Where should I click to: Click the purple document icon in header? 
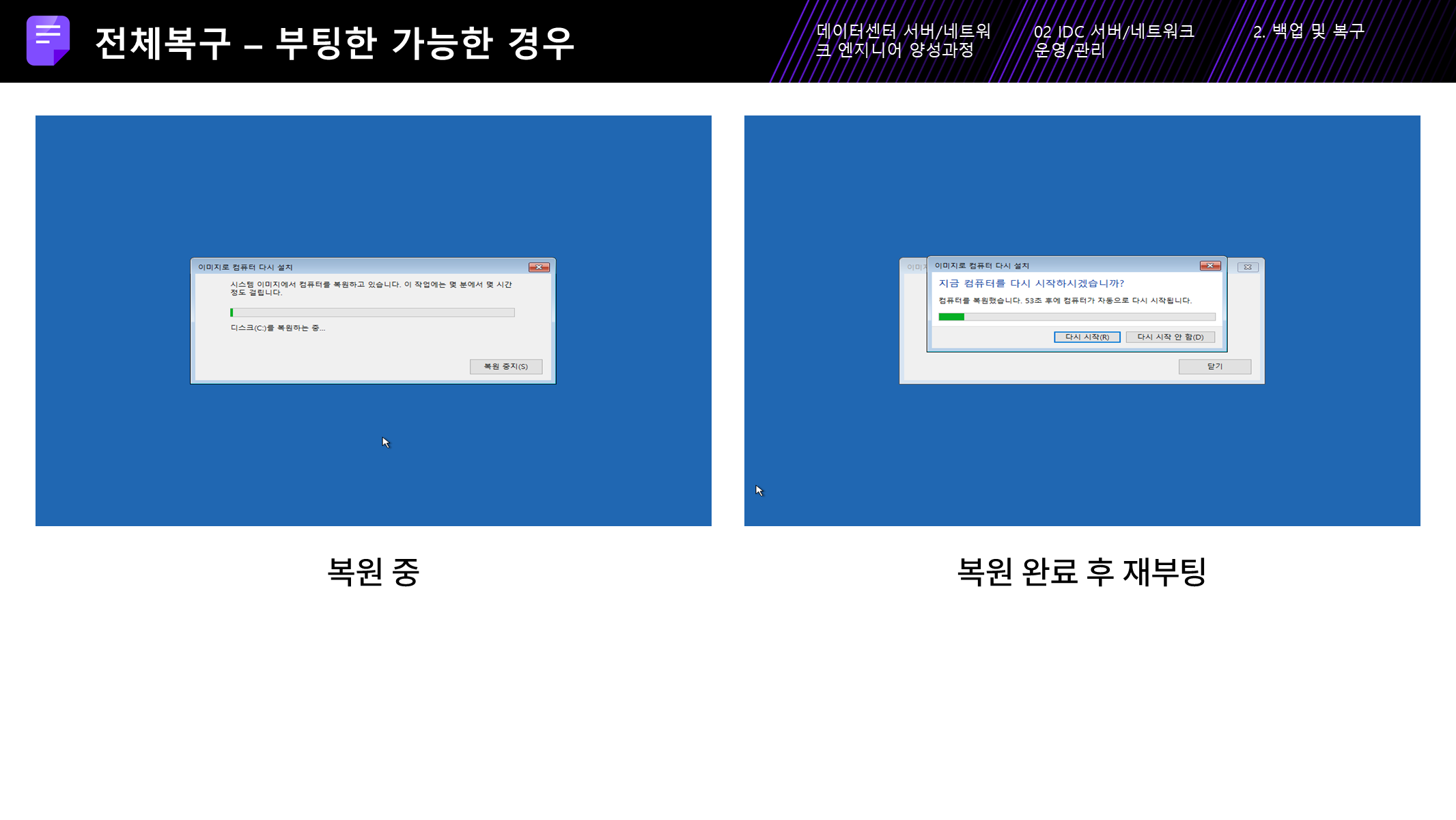pyautogui.click(x=48, y=40)
